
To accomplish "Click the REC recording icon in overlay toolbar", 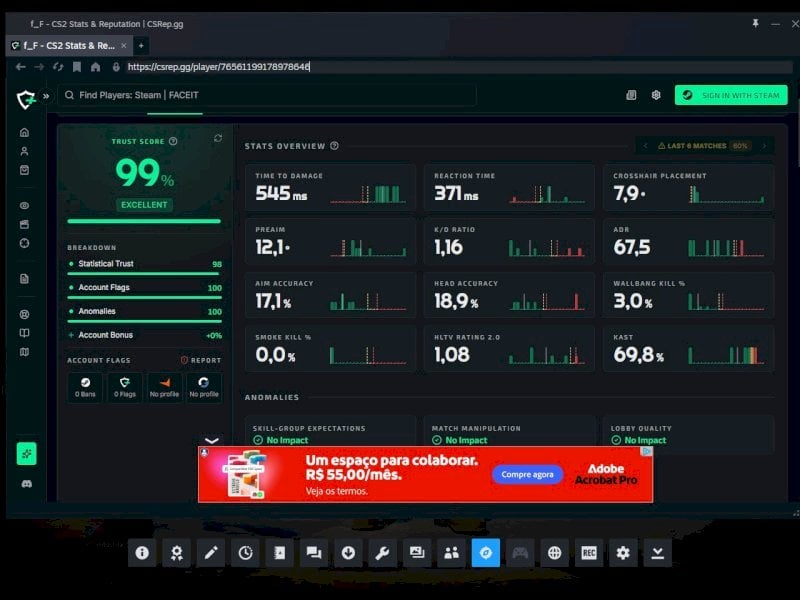I will coord(589,553).
